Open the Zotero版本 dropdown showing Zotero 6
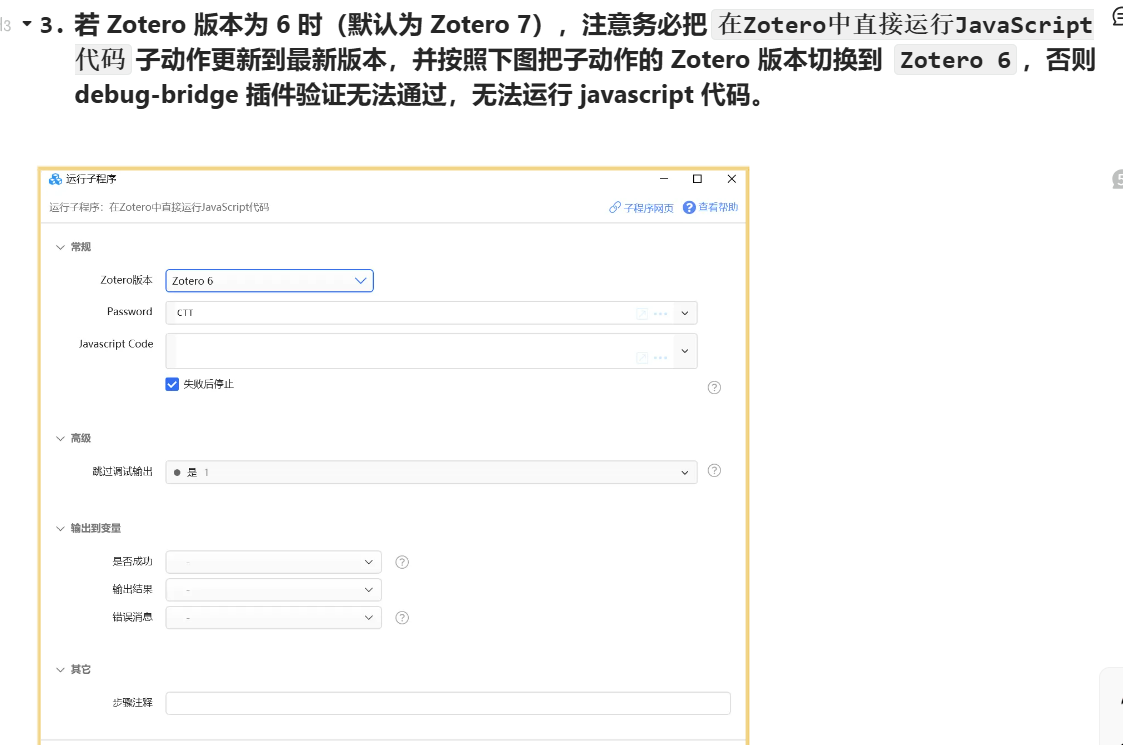The height and width of the screenshot is (745, 1123). pos(269,281)
